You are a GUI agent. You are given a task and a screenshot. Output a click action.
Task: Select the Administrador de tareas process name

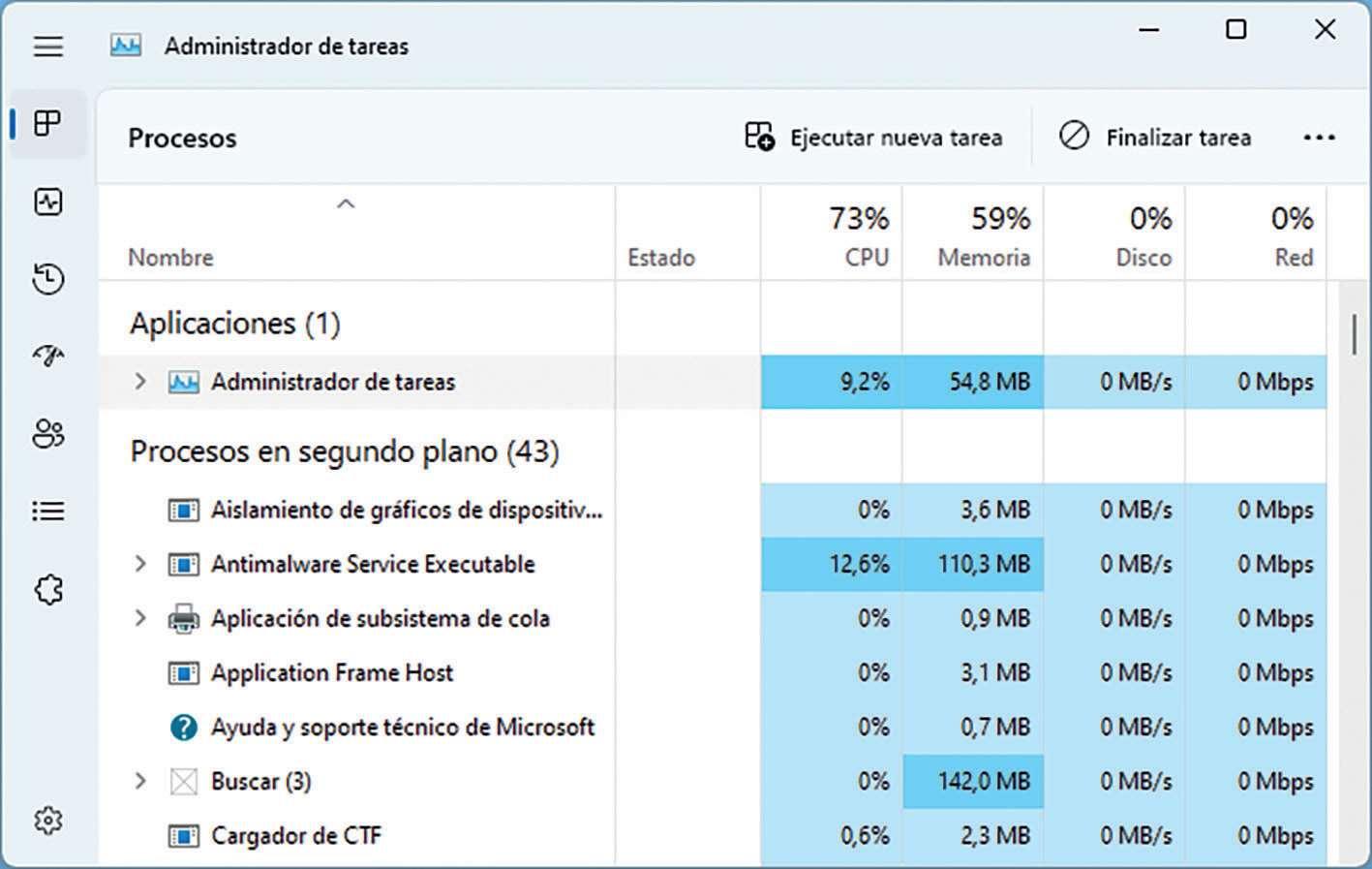point(333,382)
